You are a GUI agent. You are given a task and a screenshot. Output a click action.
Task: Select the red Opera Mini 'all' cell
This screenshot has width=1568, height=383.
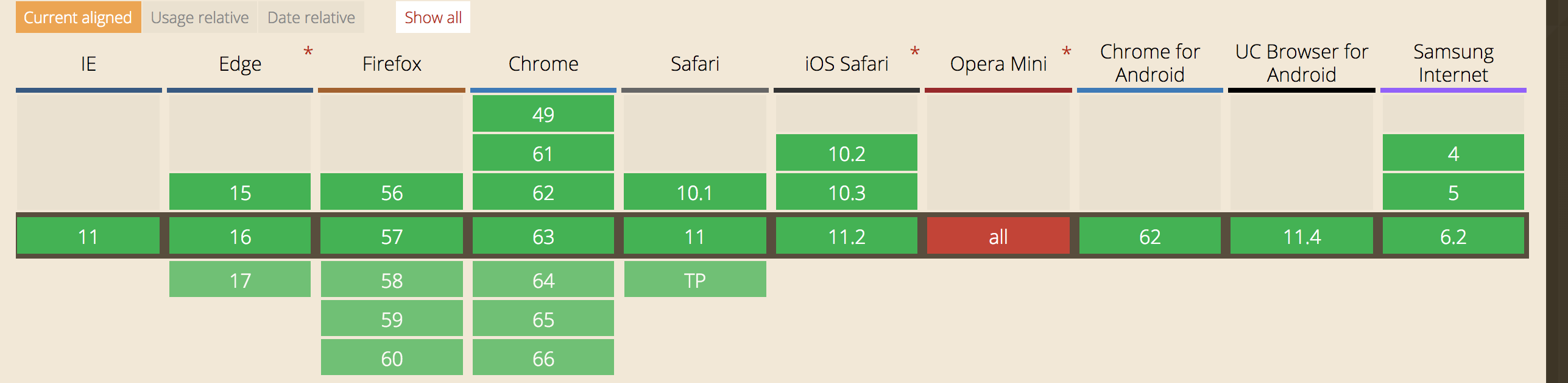click(x=998, y=236)
